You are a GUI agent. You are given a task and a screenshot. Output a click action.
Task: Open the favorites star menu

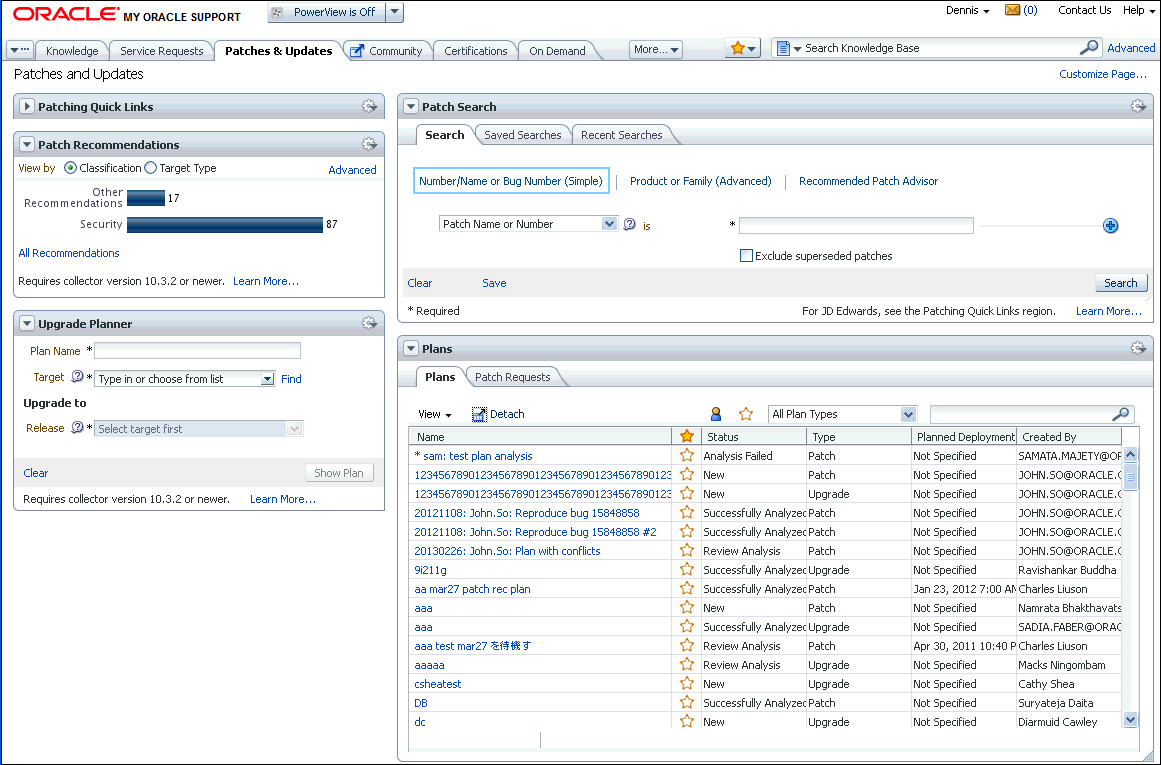tap(743, 48)
